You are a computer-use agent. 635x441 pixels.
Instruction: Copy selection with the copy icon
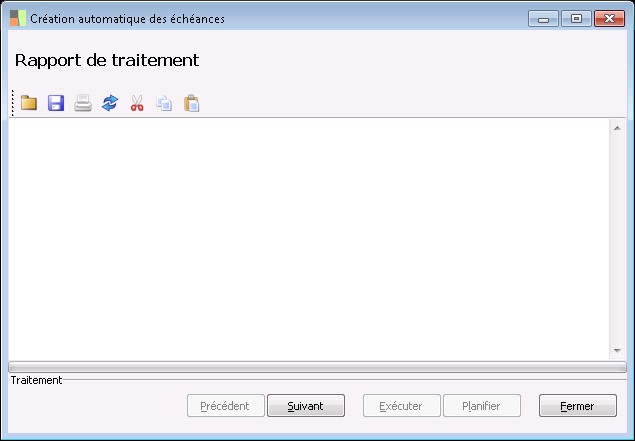pyautogui.click(x=164, y=103)
